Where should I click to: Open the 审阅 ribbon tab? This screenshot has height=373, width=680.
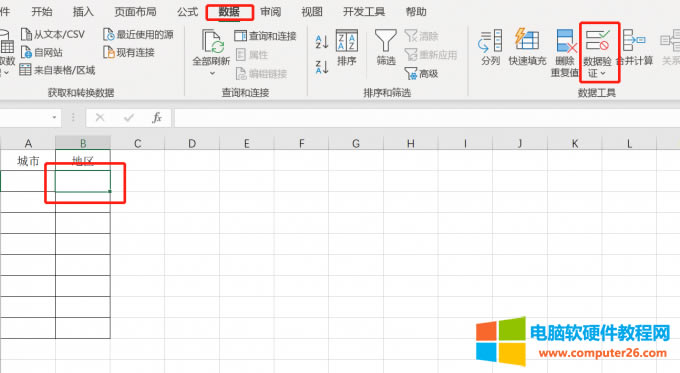[x=271, y=12]
